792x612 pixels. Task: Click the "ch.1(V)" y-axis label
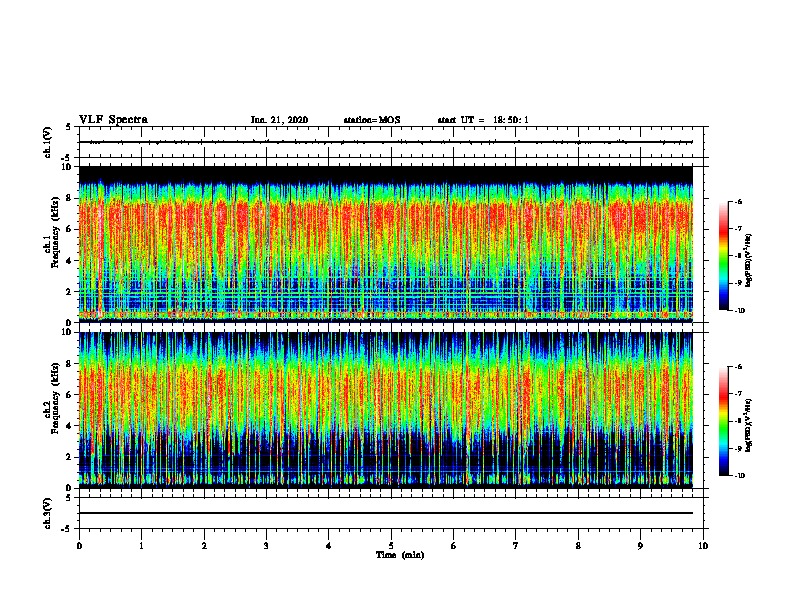point(47,142)
